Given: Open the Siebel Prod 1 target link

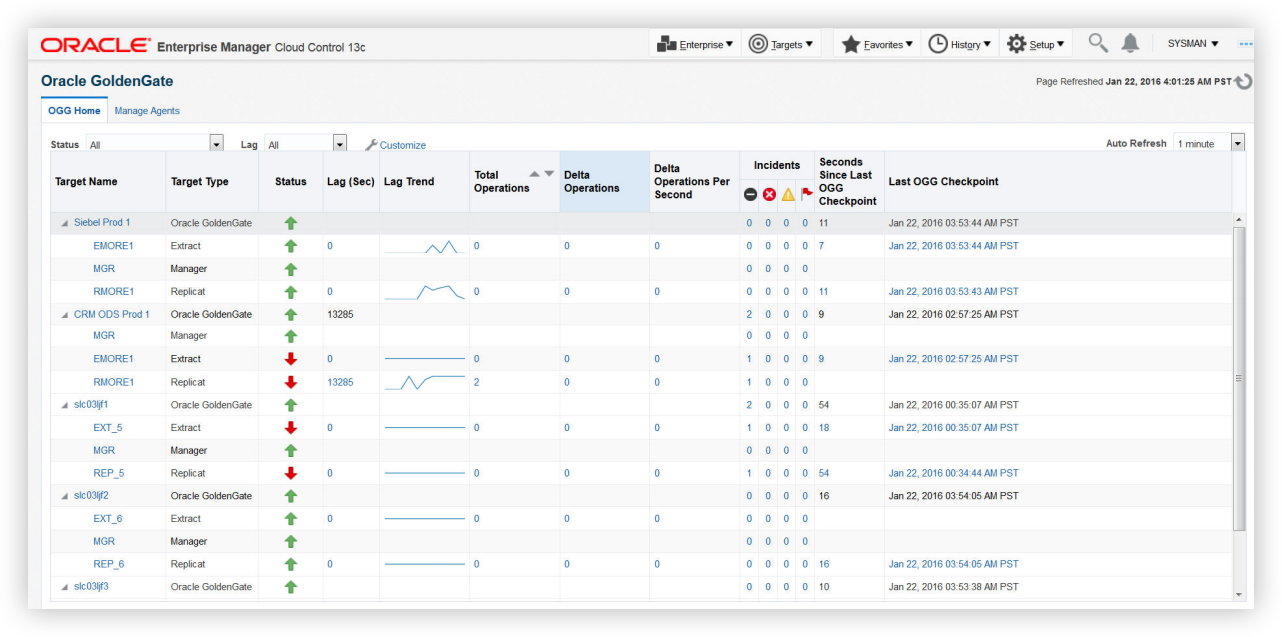Looking at the screenshot, I should click(x=102, y=223).
